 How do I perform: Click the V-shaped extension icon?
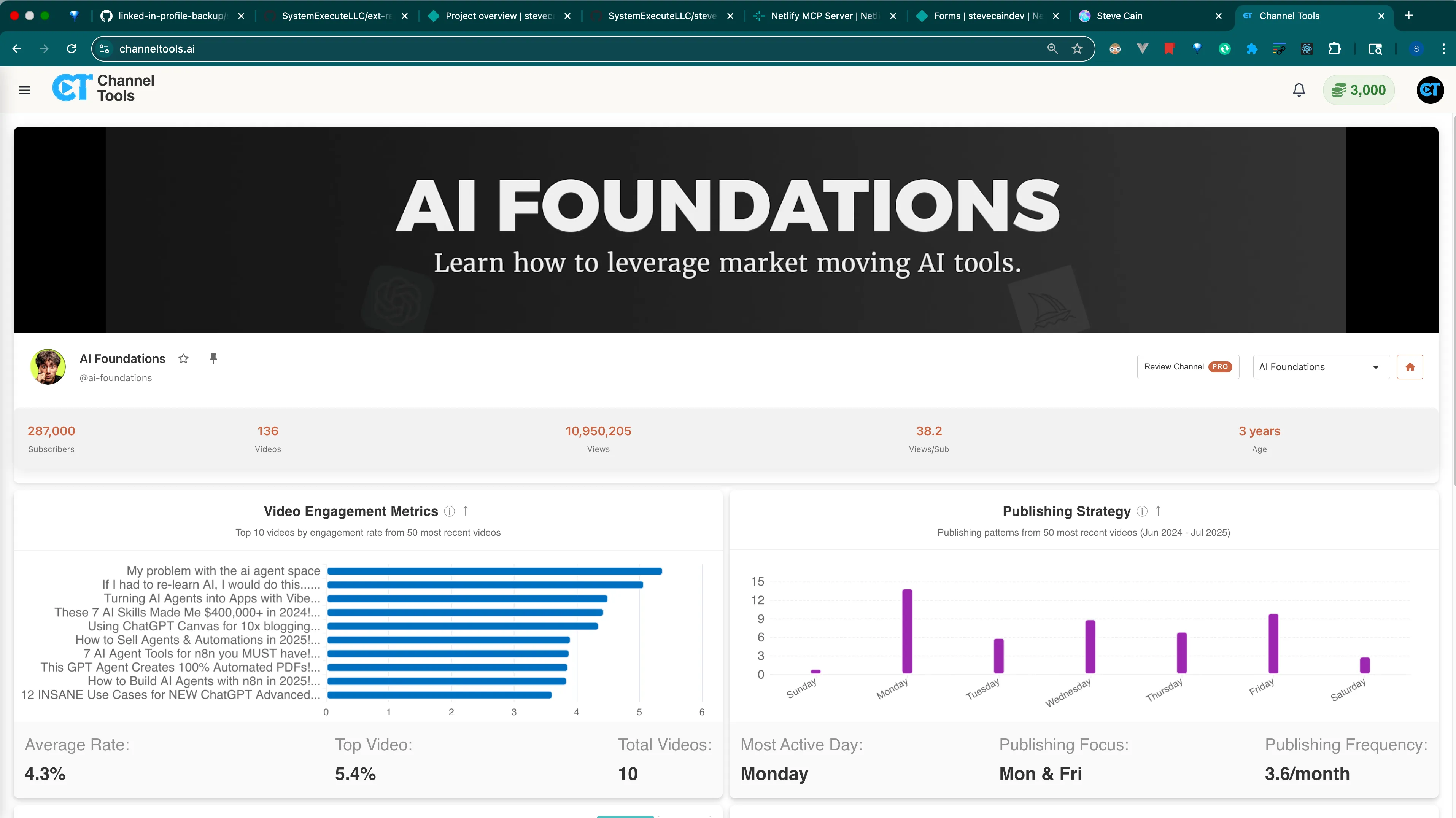coord(1142,49)
